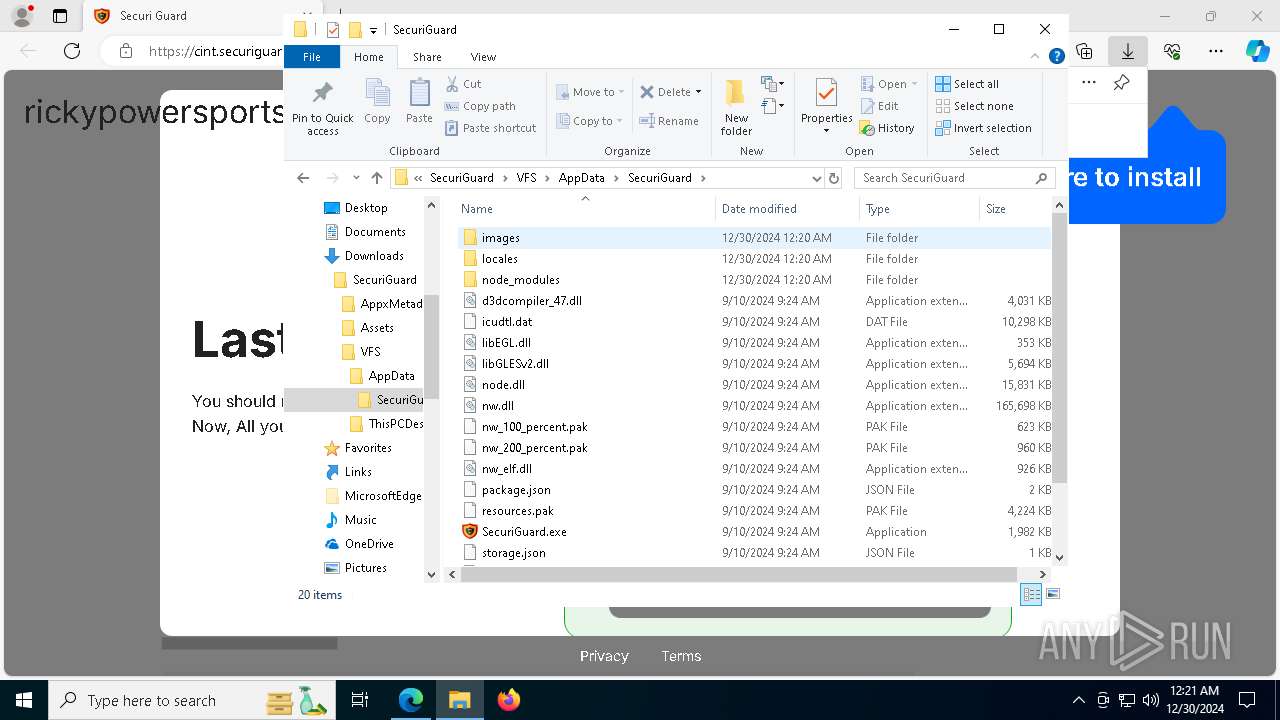This screenshot has height=720, width=1280.
Task: Open recent locations dropdown
Action: pos(356,178)
